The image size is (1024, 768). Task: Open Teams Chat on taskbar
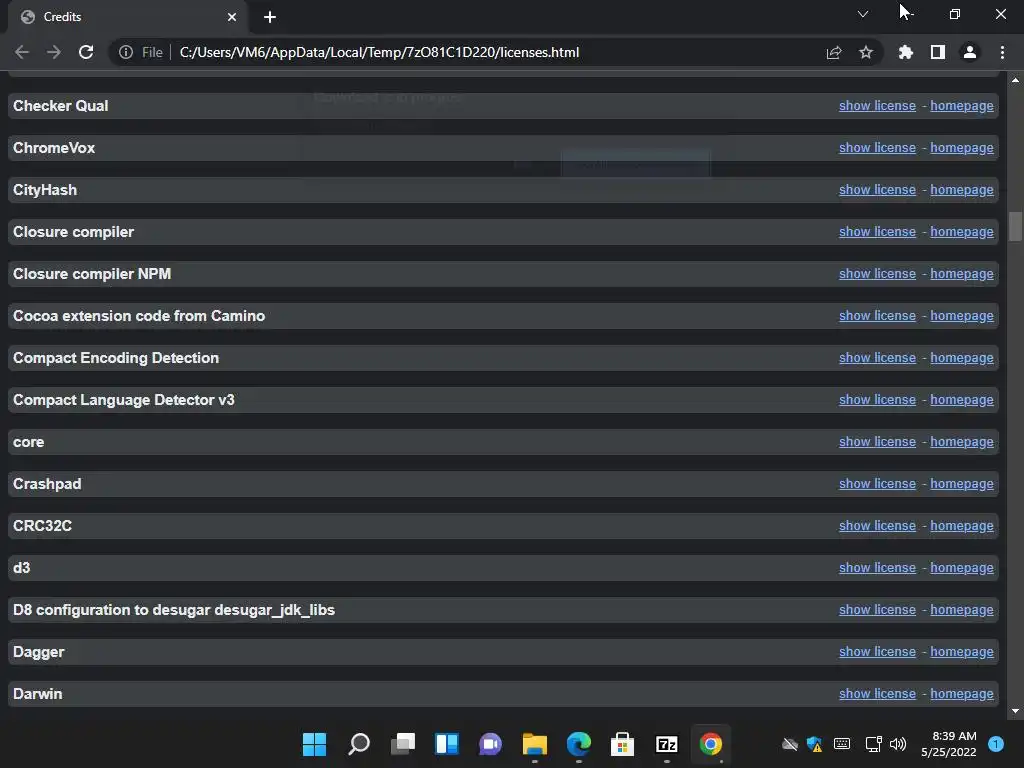point(490,744)
